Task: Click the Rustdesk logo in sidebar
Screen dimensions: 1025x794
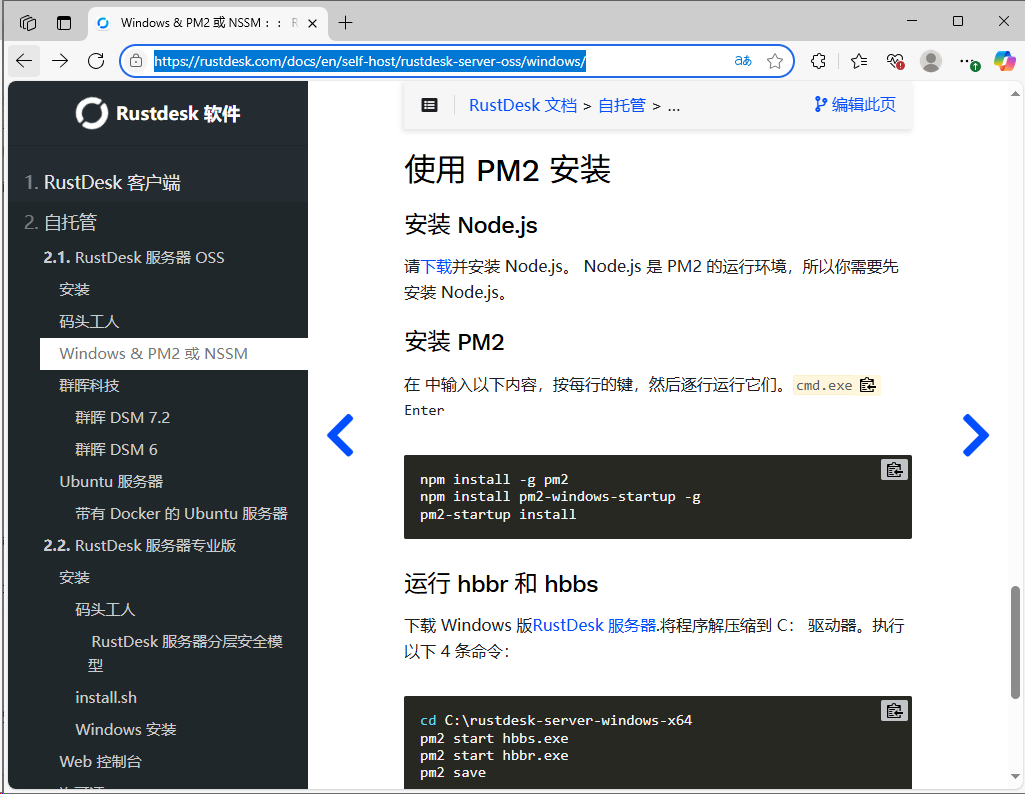Action: 158,113
